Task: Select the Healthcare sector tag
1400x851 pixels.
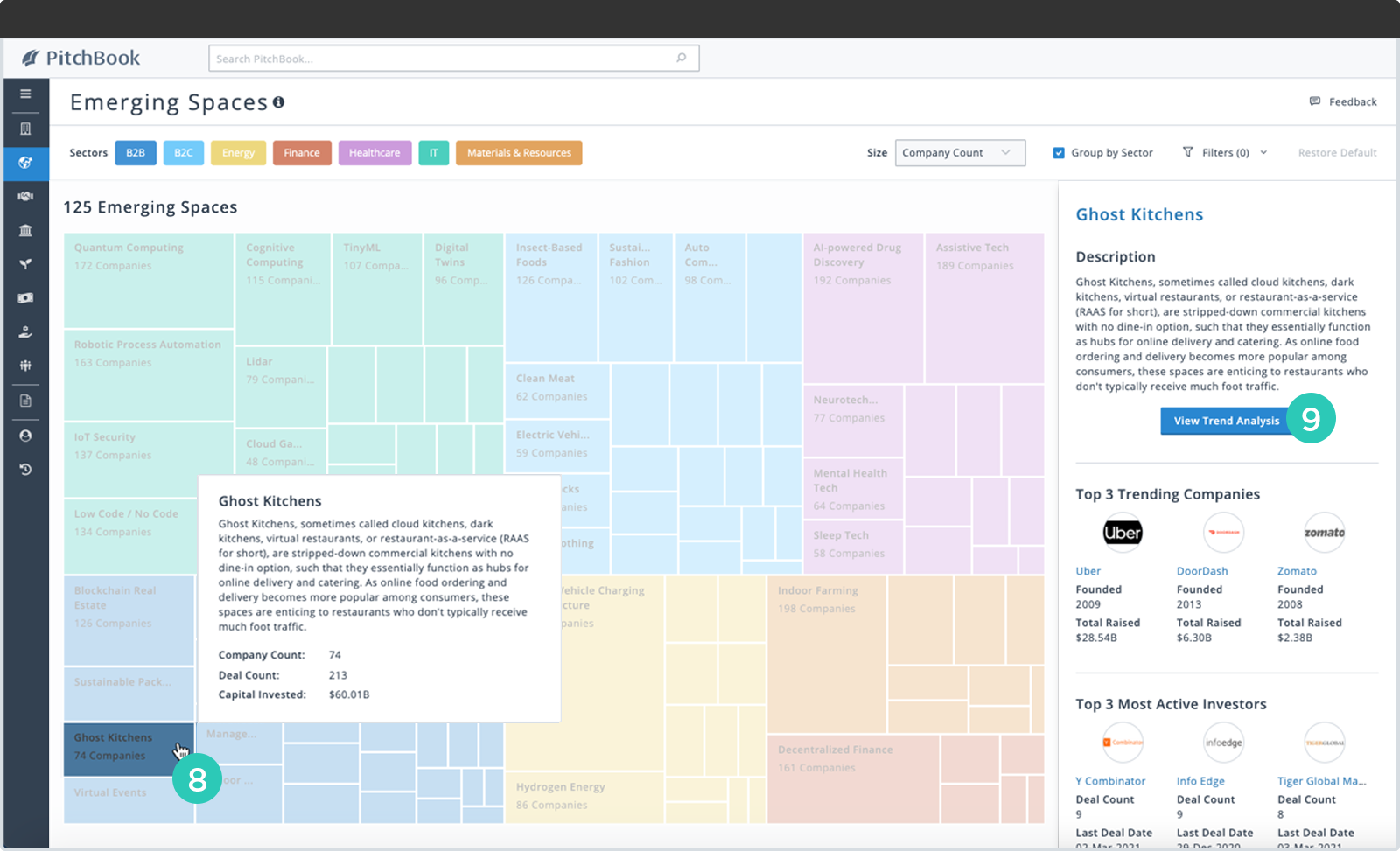Action: click(374, 153)
